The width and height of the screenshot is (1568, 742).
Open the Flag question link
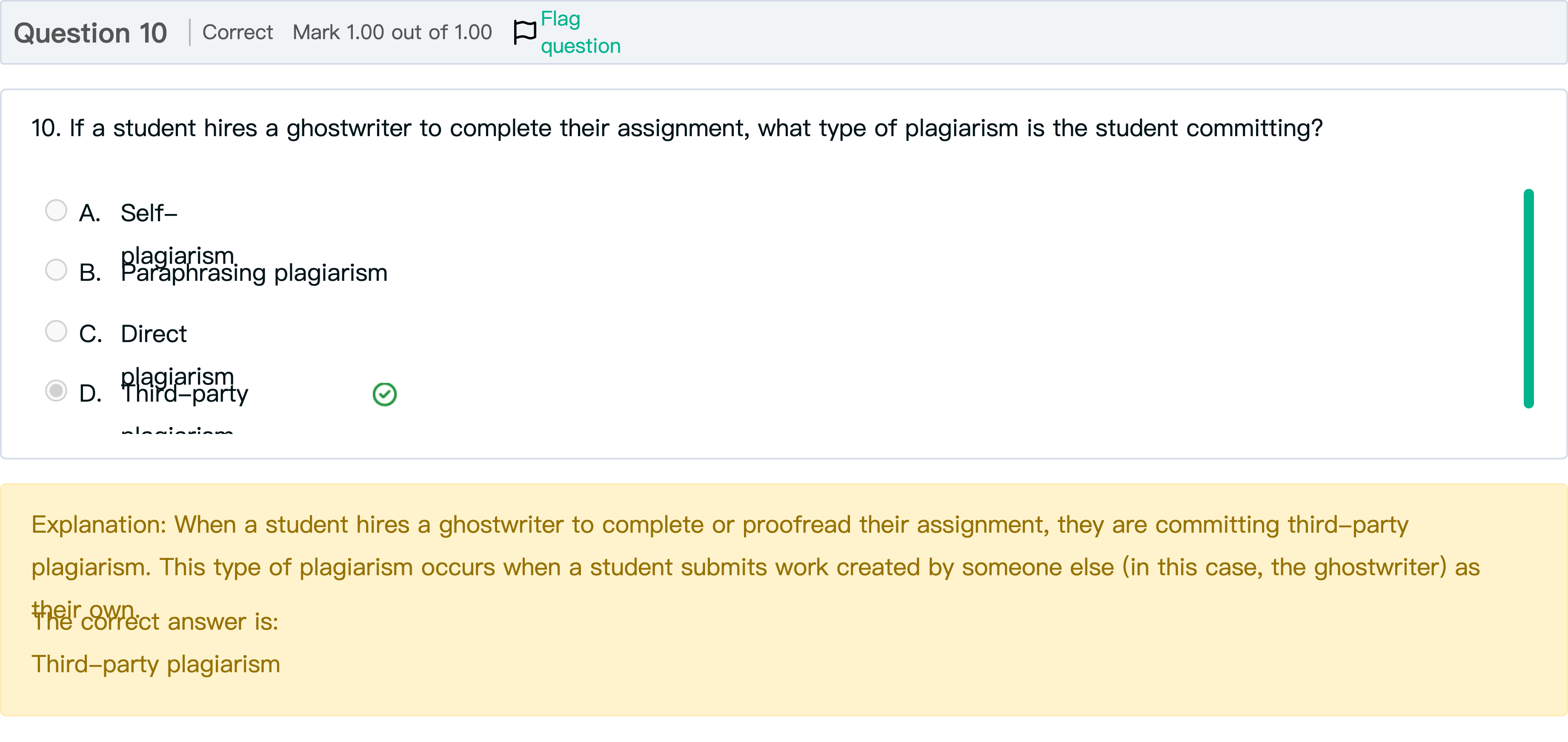pos(579,32)
